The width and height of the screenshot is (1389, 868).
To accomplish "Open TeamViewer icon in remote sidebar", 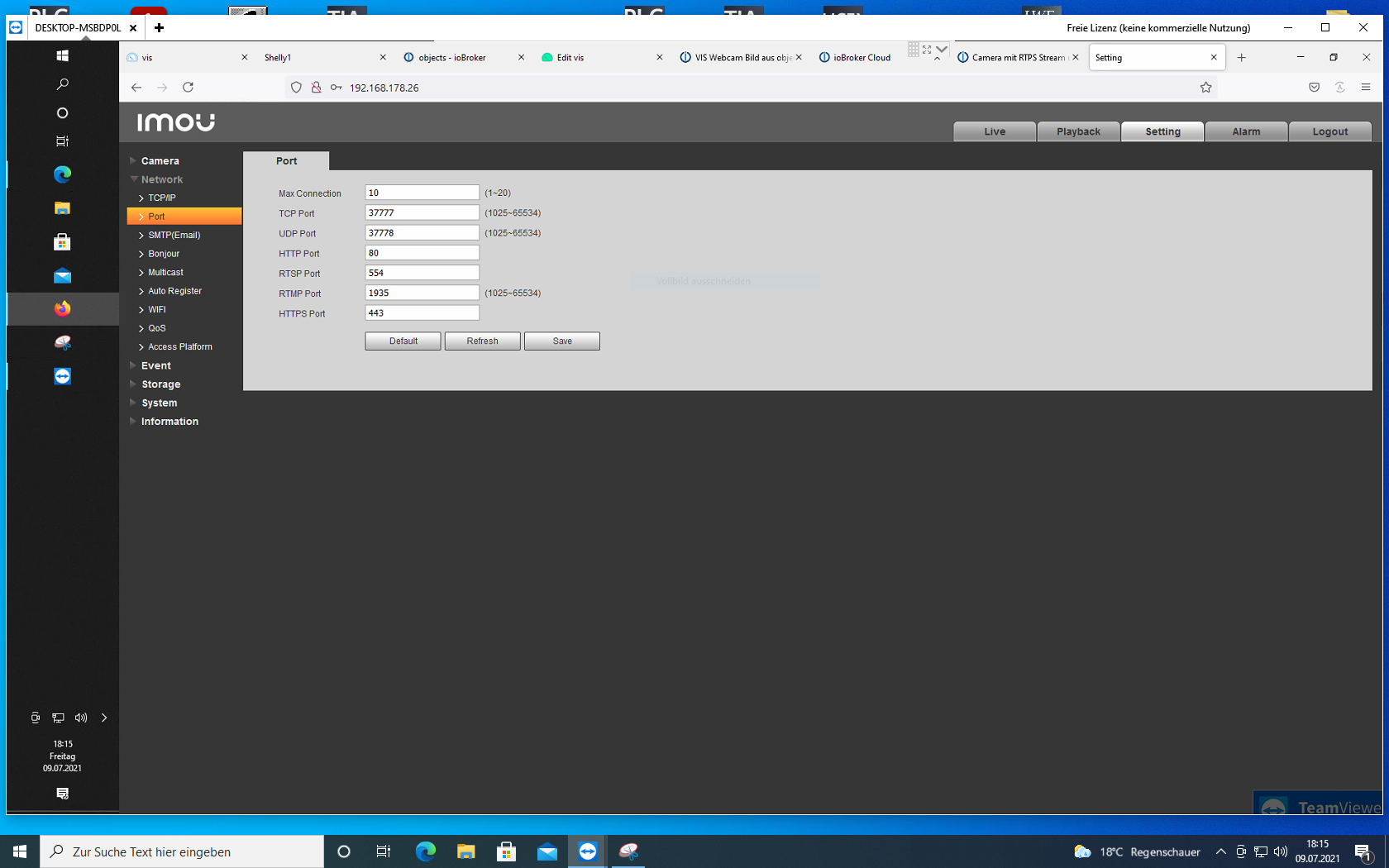I will (x=62, y=376).
